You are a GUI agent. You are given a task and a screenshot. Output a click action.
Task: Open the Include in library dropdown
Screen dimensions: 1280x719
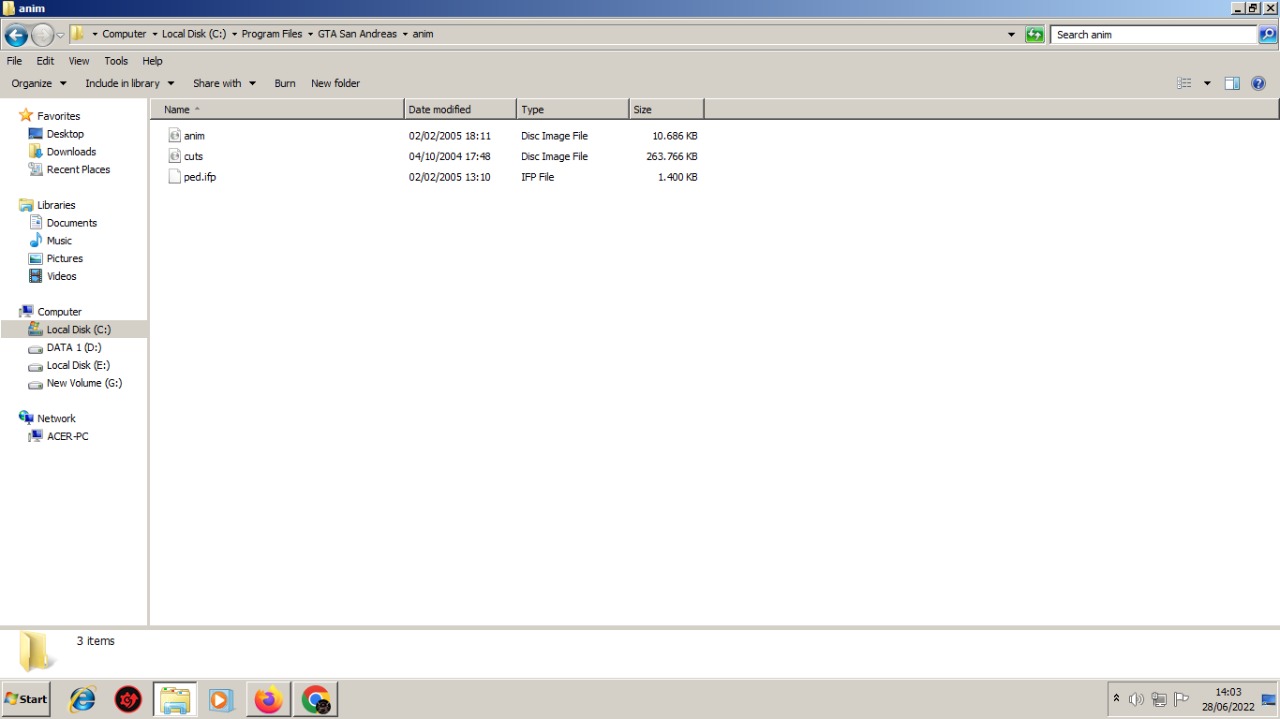[x=129, y=84]
